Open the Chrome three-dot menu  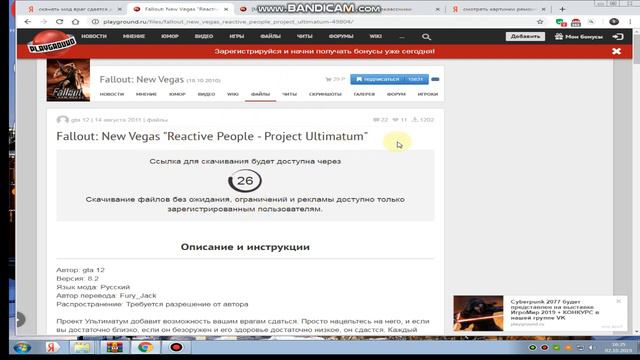coord(630,22)
